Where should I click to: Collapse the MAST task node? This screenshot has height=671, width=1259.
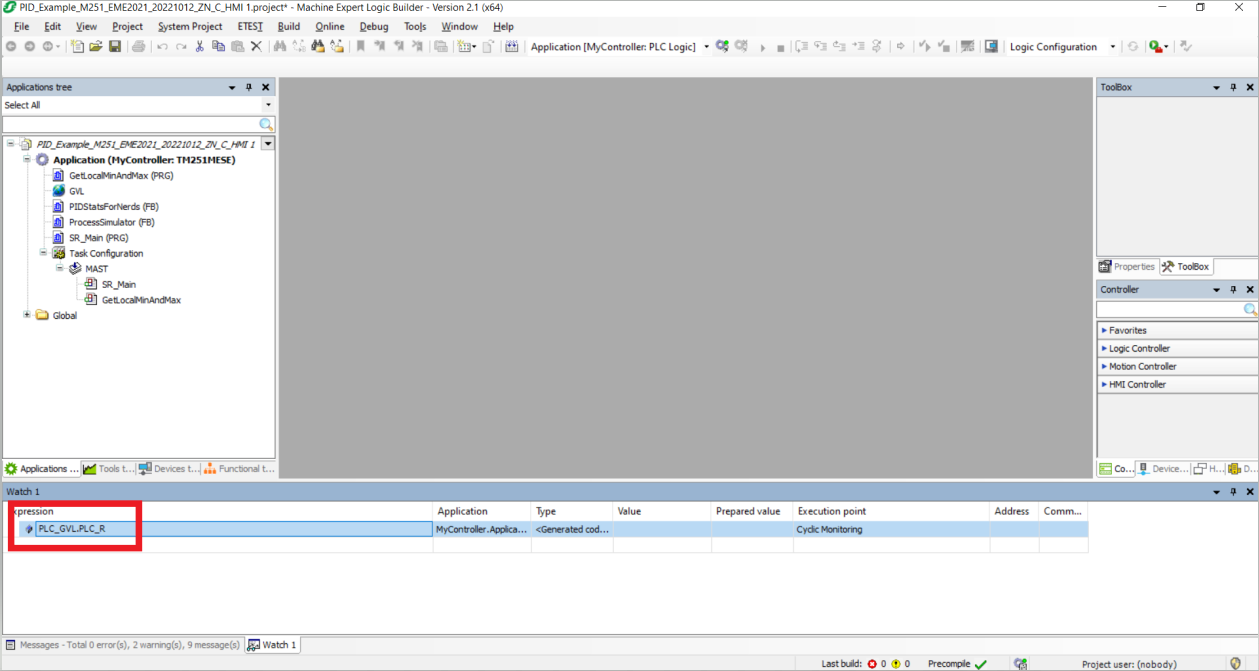point(59,269)
